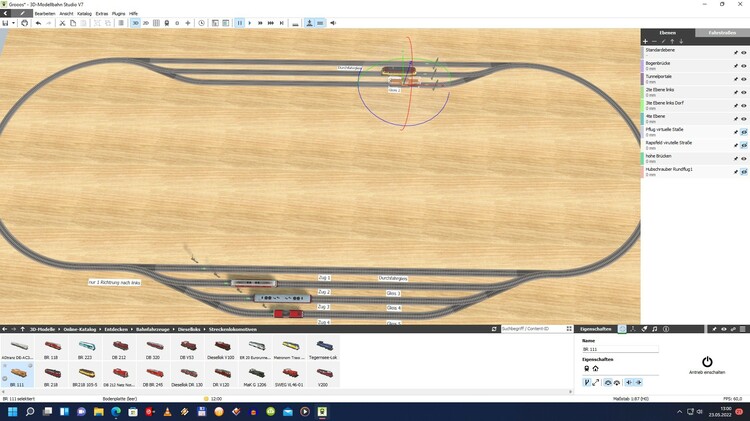Toggle visibility of the Tunnelportale layer
Viewport: 750px width, 421px height.
pyautogui.click(x=744, y=79)
